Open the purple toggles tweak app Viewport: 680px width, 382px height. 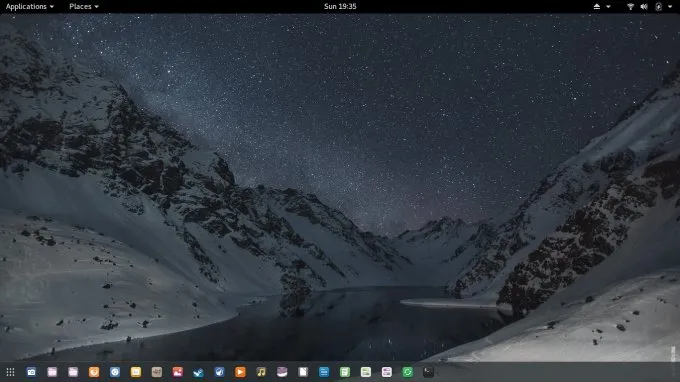coord(386,372)
